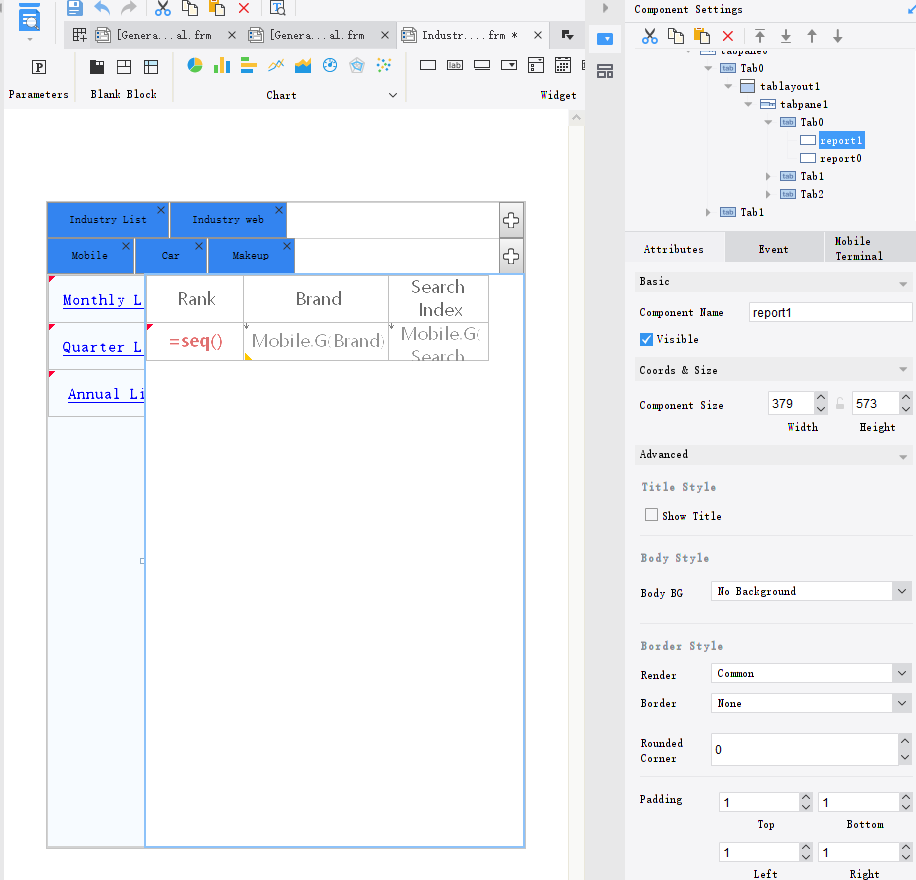
Task: Click the Preview icon with magnifier
Action: pos(277,8)
